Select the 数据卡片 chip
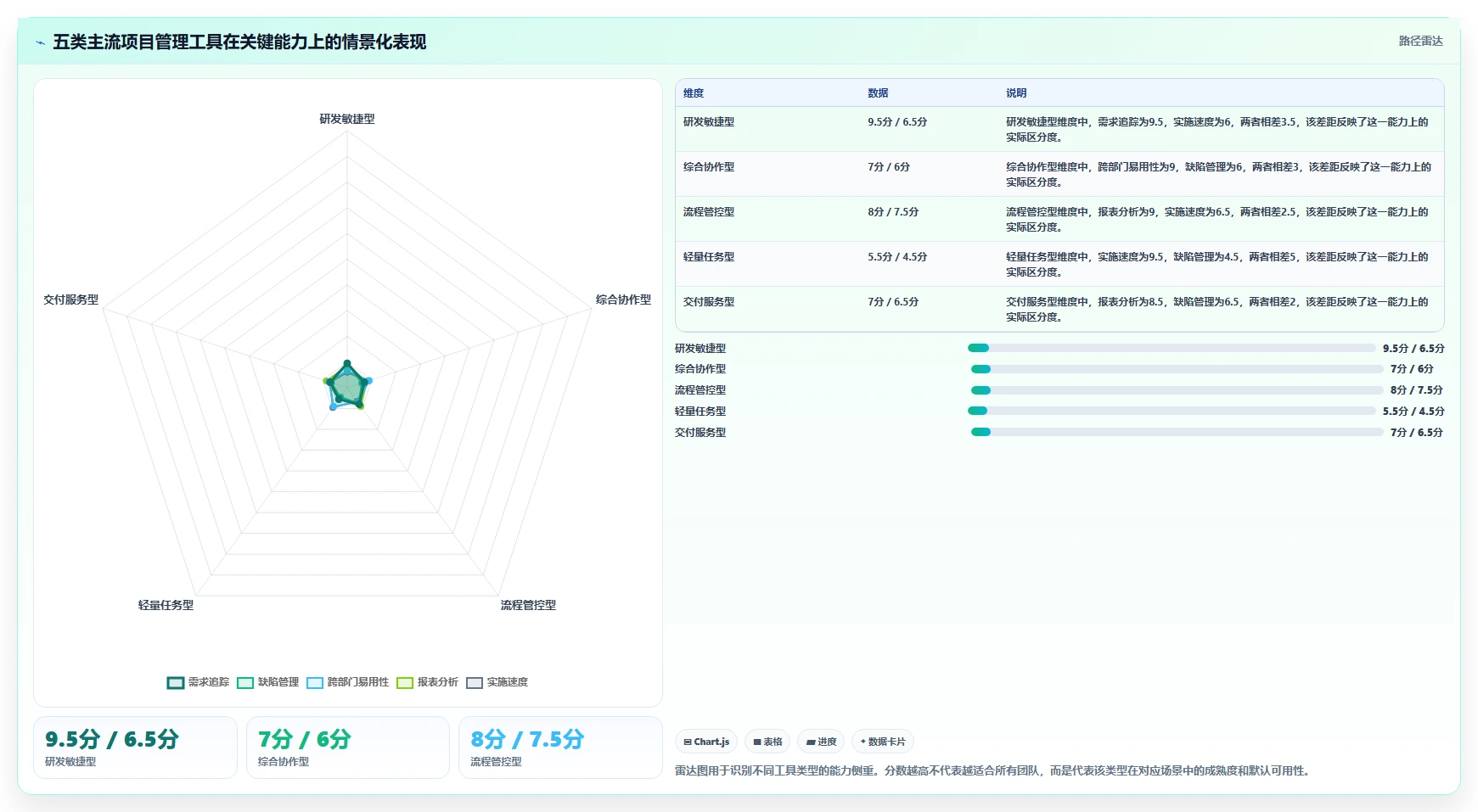 tap(883, 742)
